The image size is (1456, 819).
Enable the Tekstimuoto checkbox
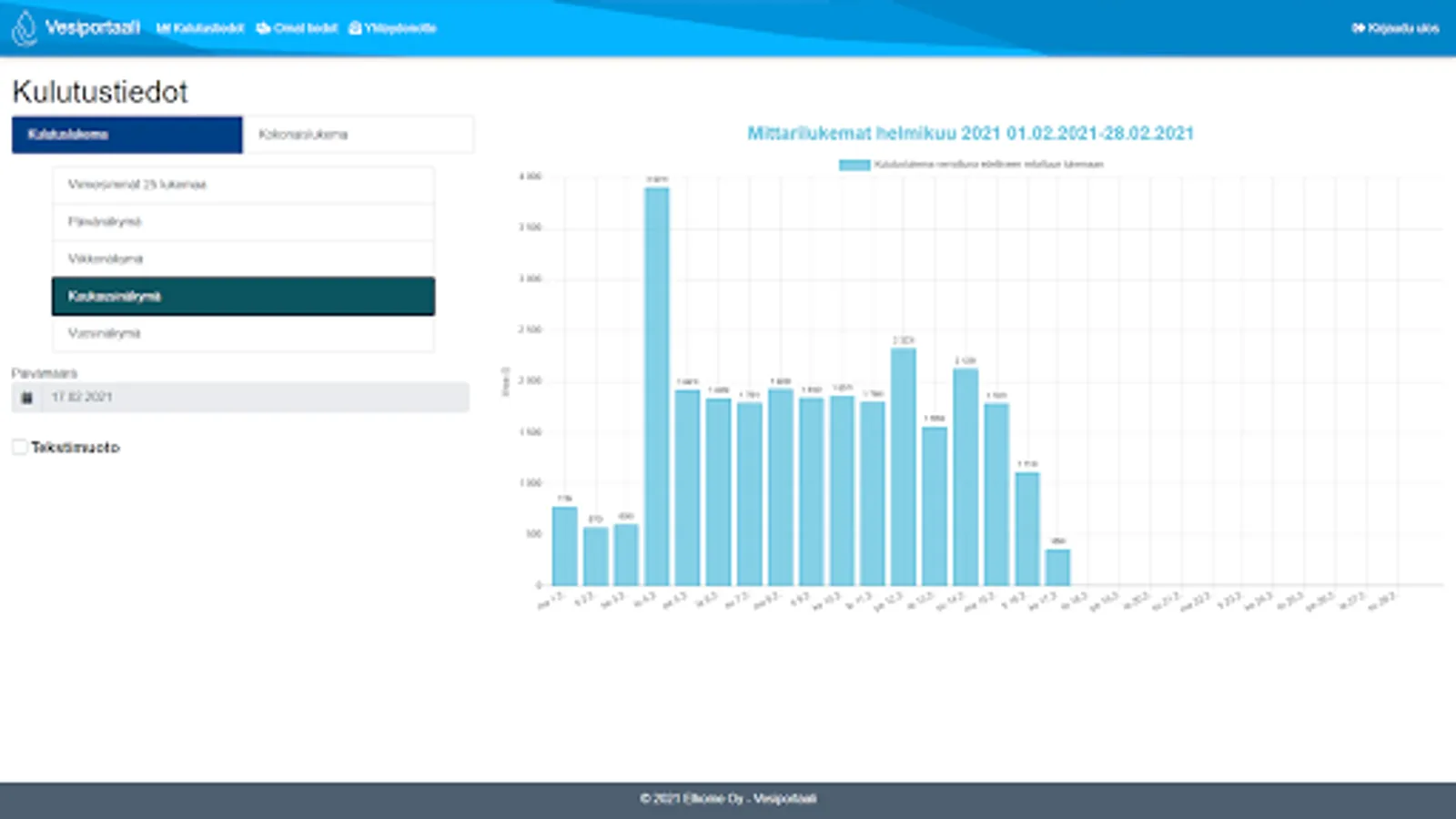click(x=19, y=446)
